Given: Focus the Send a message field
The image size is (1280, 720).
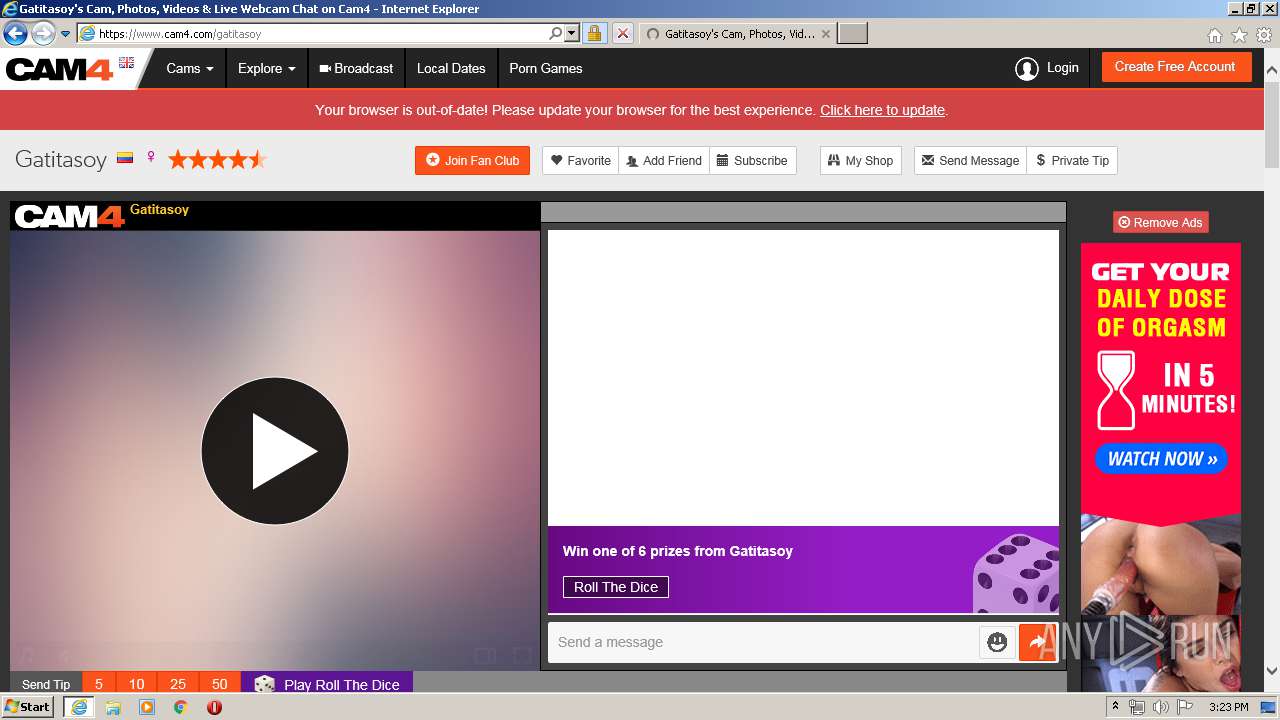Looking at the screenshot, I should click(763, 642).
